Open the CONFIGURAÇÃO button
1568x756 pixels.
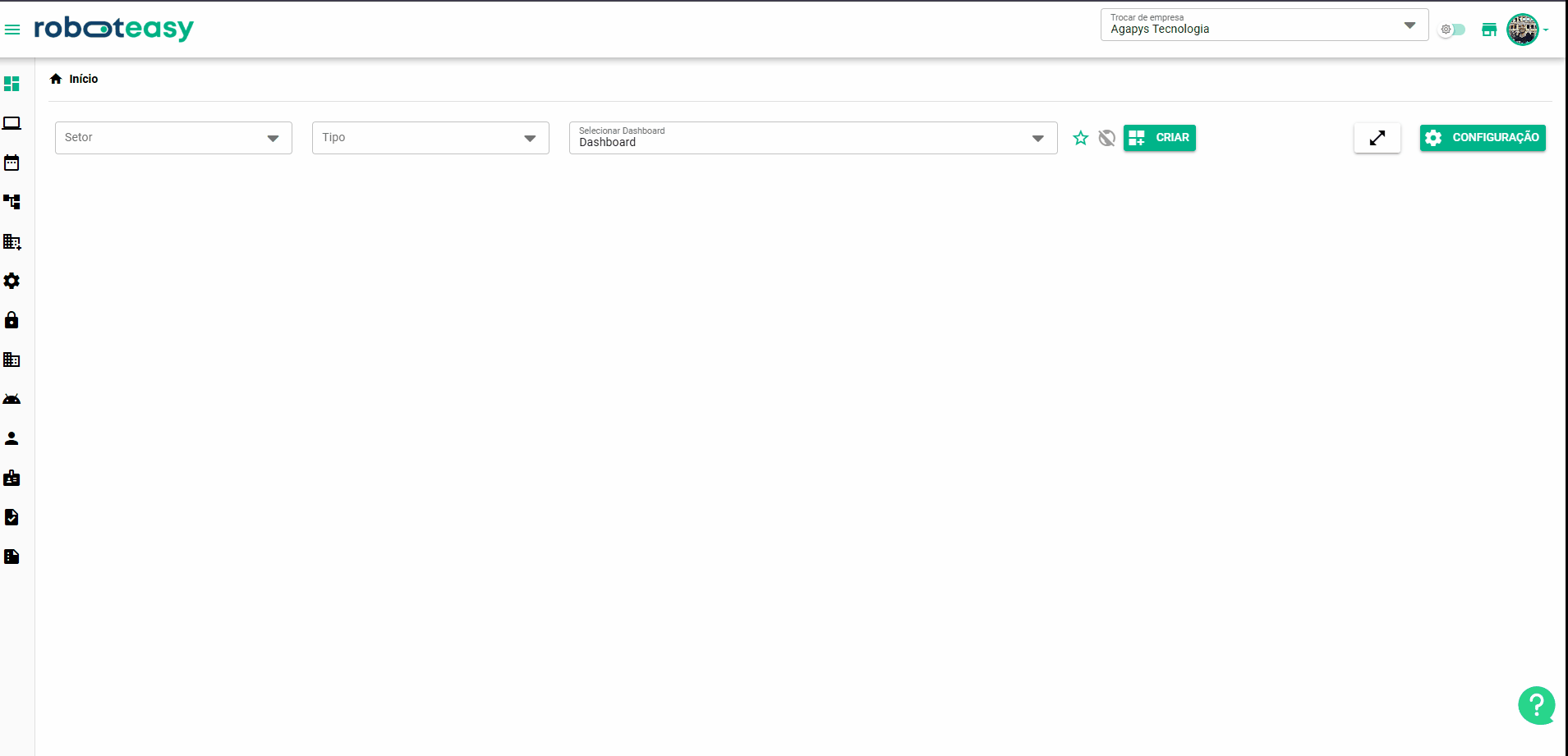pos(1482,138)
